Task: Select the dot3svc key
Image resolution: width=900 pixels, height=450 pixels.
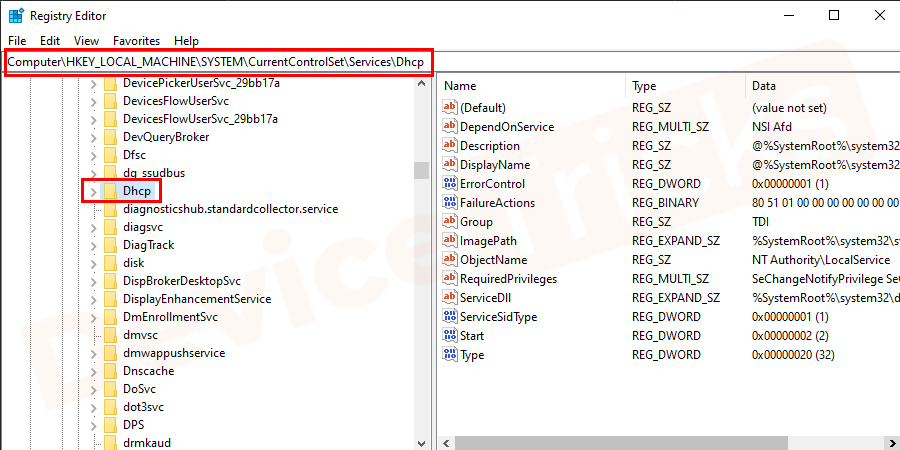Action: pyautogui.click(x=143, y=407)
